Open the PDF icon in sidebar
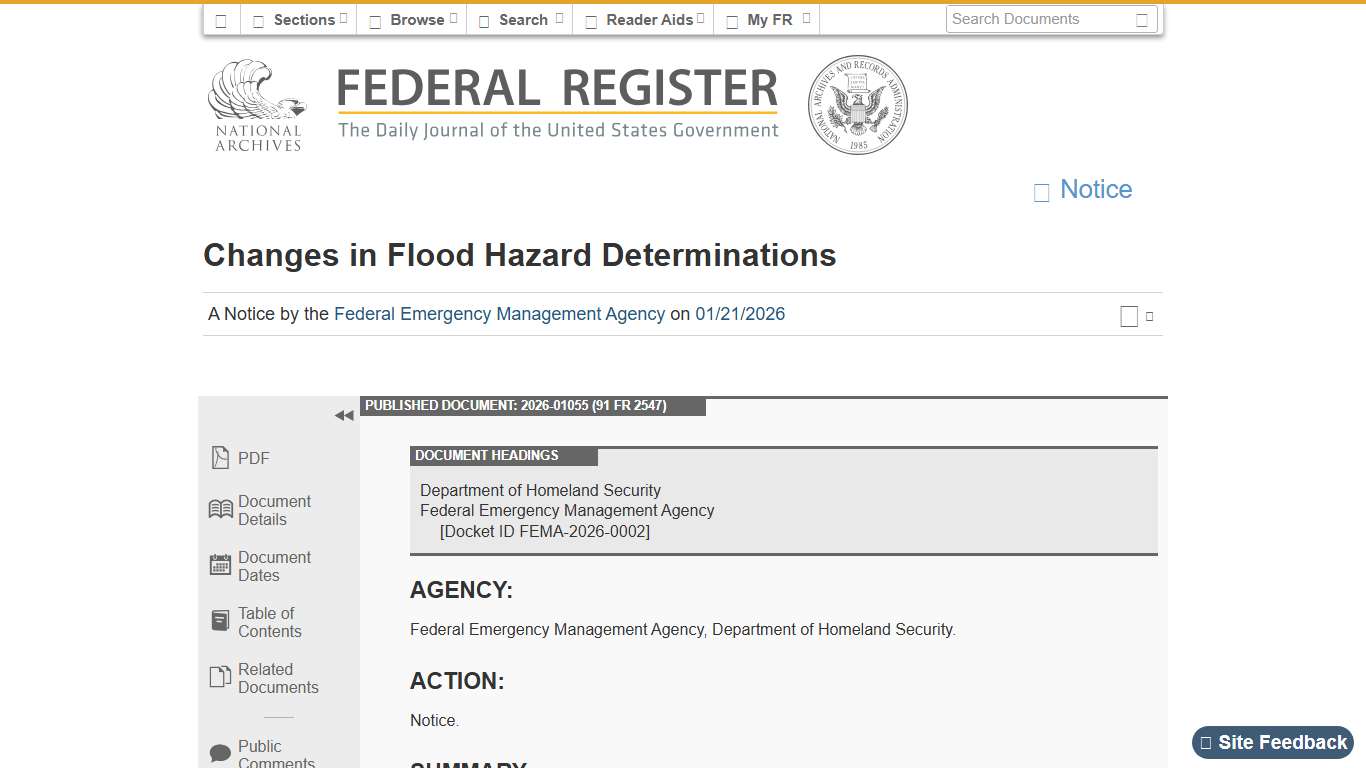This screenshot has width=1366, height=768. tap(220, 458)
